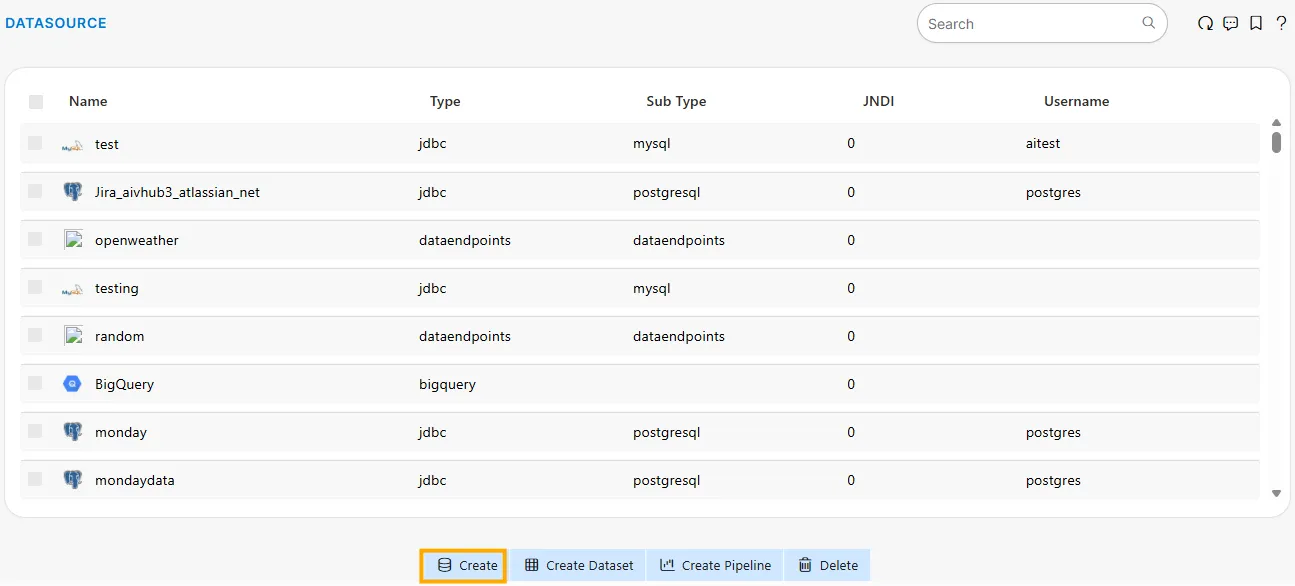Open help via the question mark icon
The image size is (1295, 586).
click(x=1281, y=22)
